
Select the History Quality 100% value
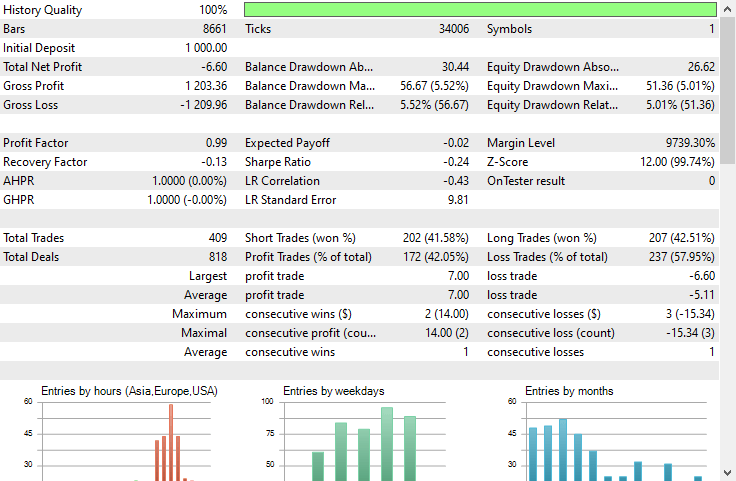(x=213, y=10)
